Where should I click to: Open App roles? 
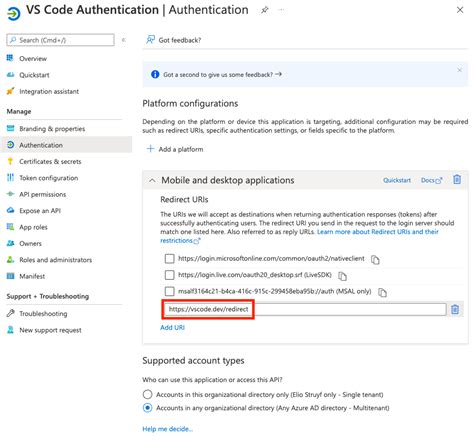point(33,227)
